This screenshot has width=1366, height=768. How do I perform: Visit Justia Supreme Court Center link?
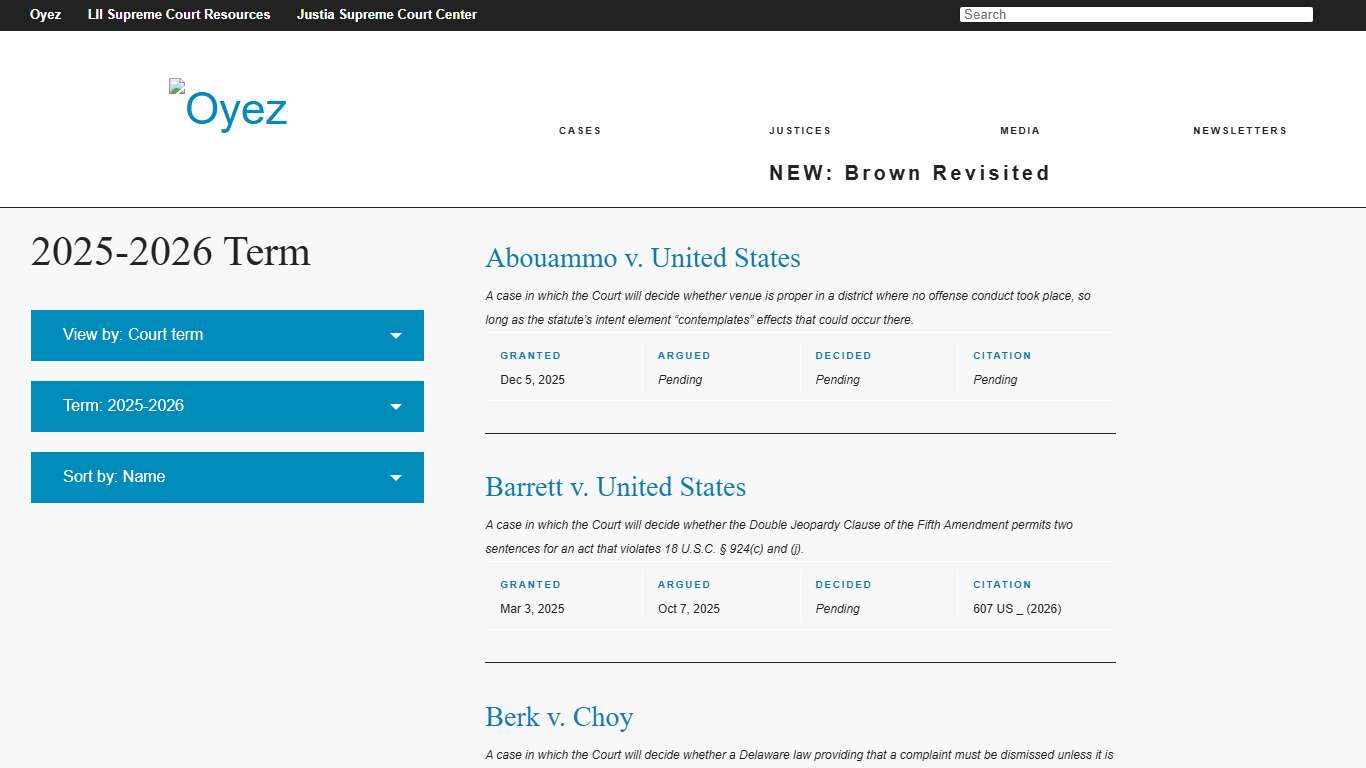click(386, 15)
